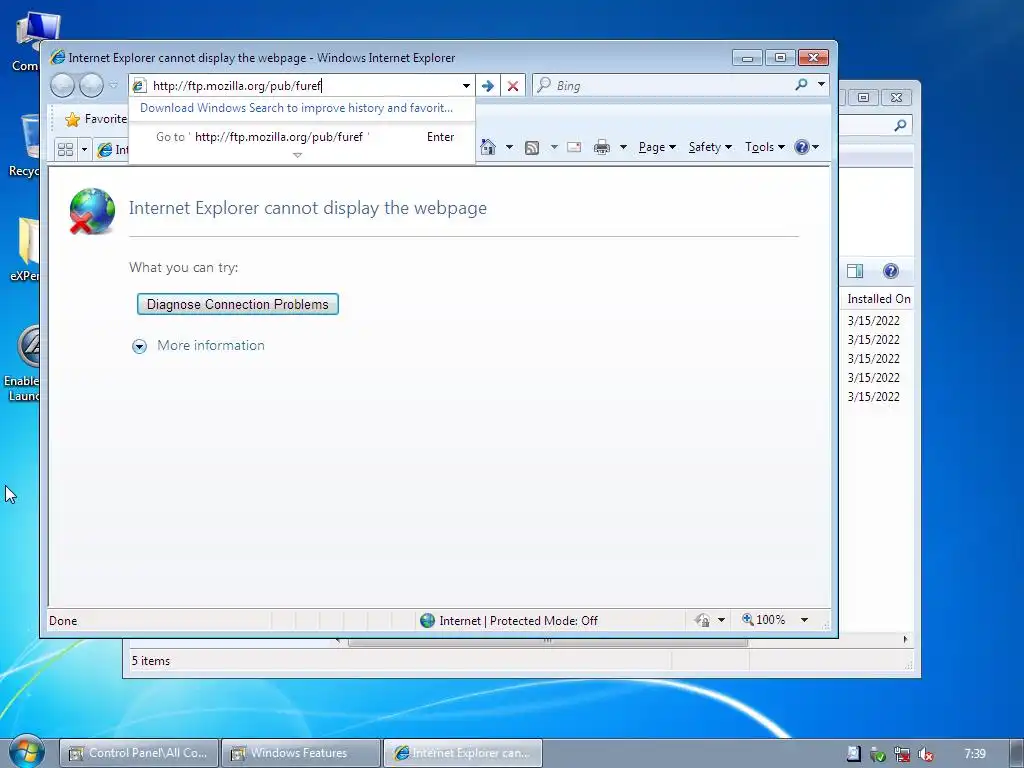Click the muted volume tray icon
Viewport: 1024px width, 768px height.
tap(925, 754)
